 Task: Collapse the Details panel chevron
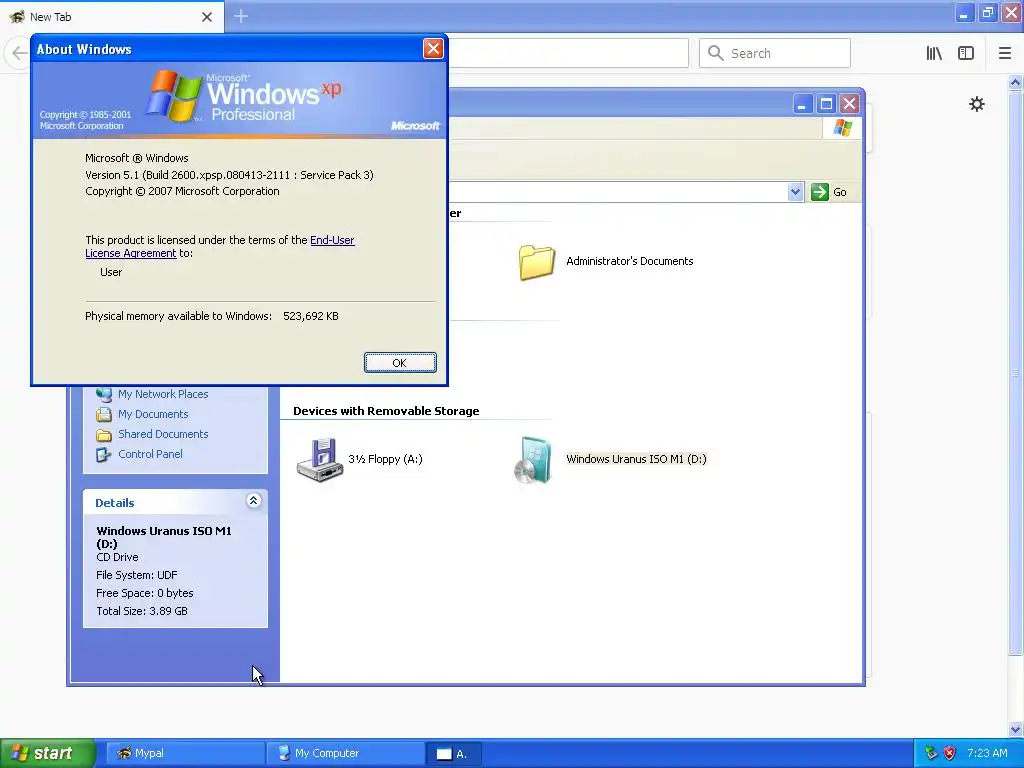coord(253,501)
